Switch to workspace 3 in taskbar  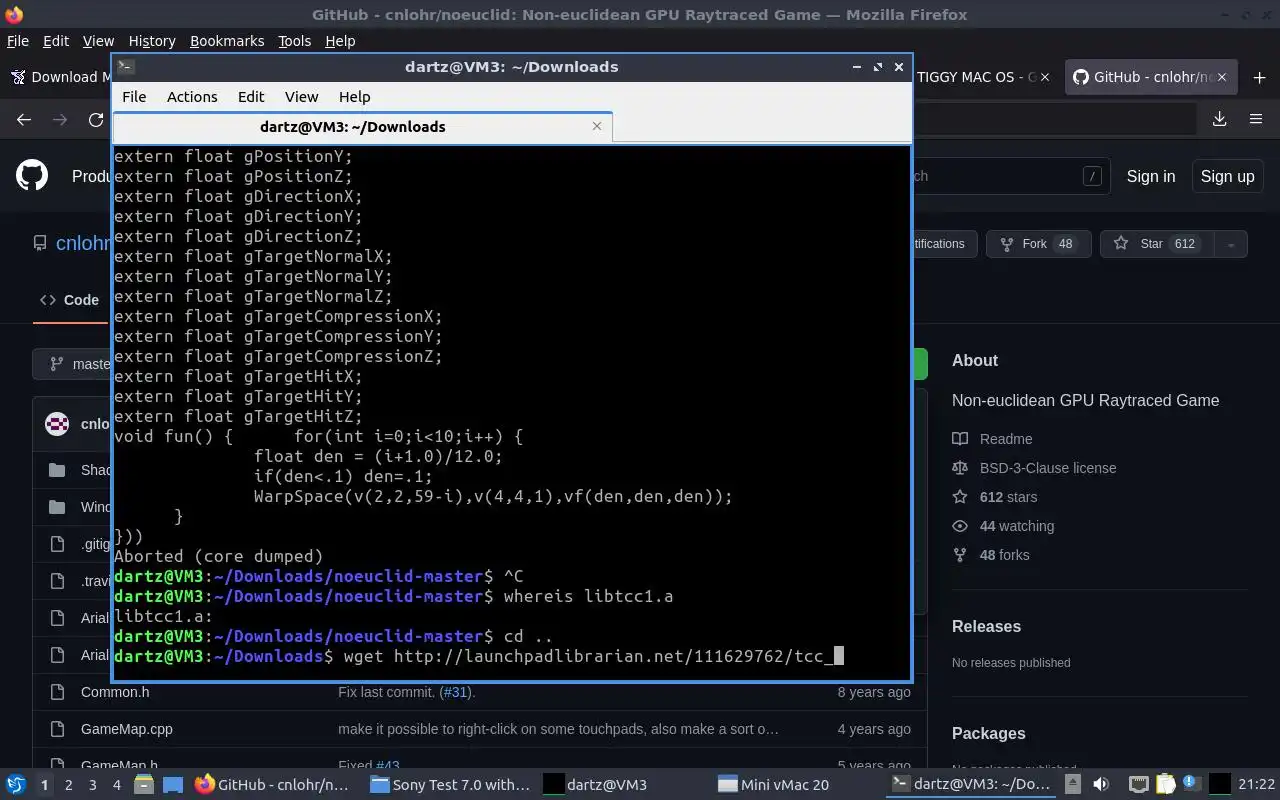click(93, 785)
